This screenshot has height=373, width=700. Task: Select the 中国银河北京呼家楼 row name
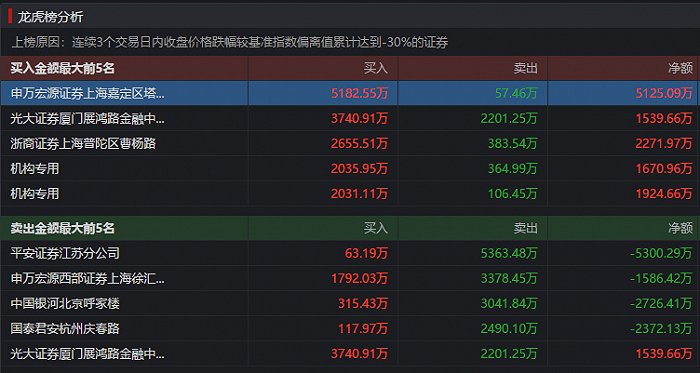[x=65, y=304]
